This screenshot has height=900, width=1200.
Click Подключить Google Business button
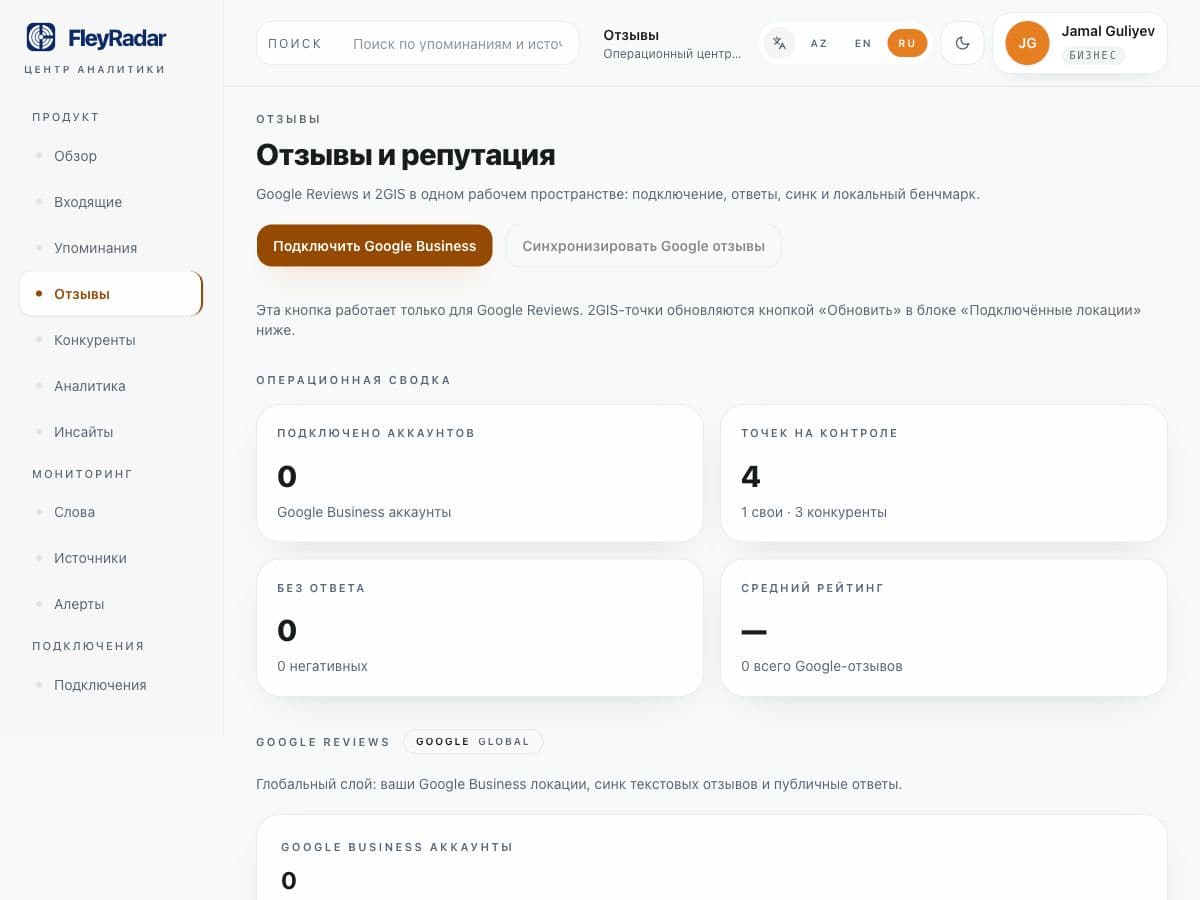pos(375,246)
